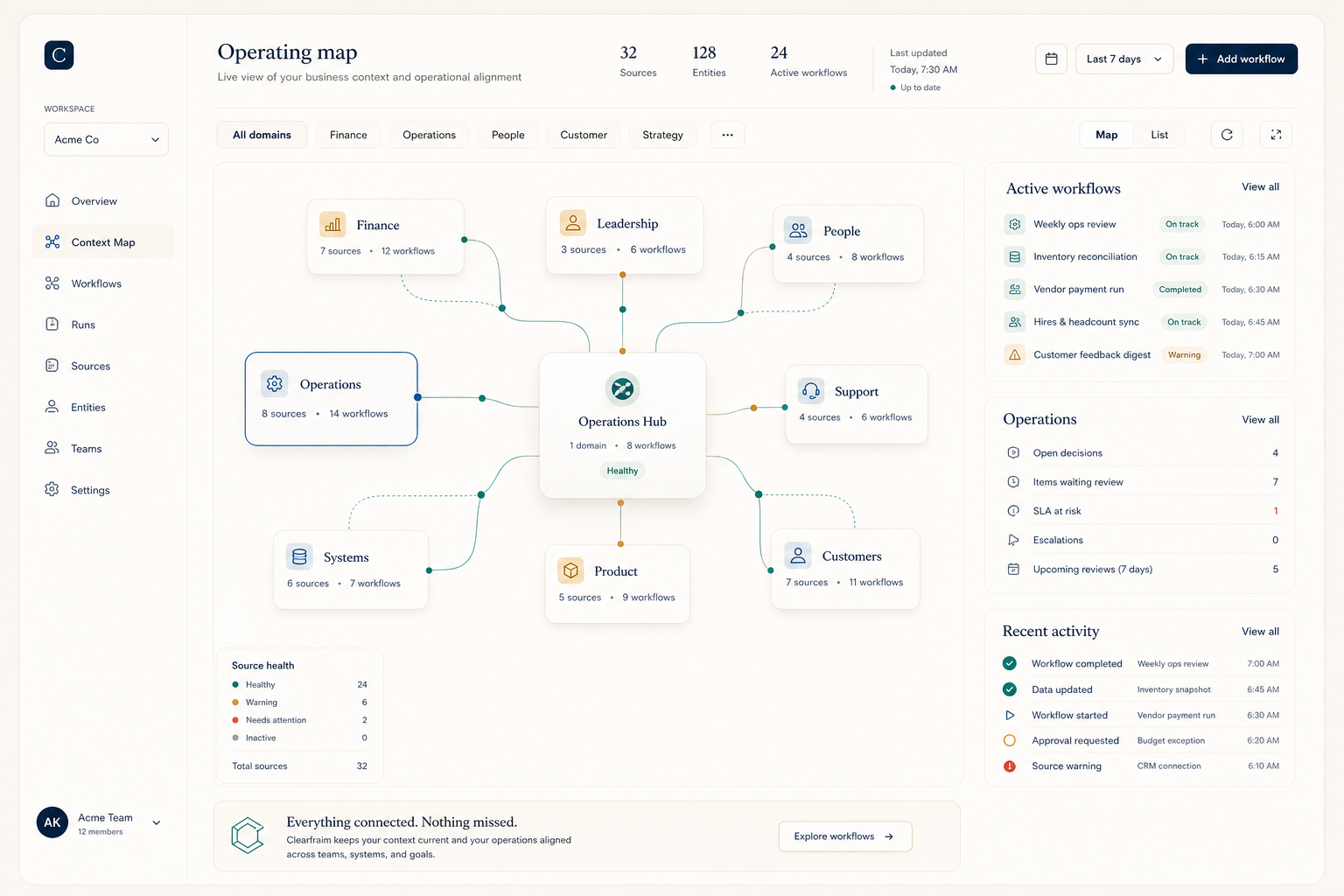The height and width of the screenshot is (896, 1344).
Task: Select the Strategy domain tab
Action: click(x=662, y=135)
